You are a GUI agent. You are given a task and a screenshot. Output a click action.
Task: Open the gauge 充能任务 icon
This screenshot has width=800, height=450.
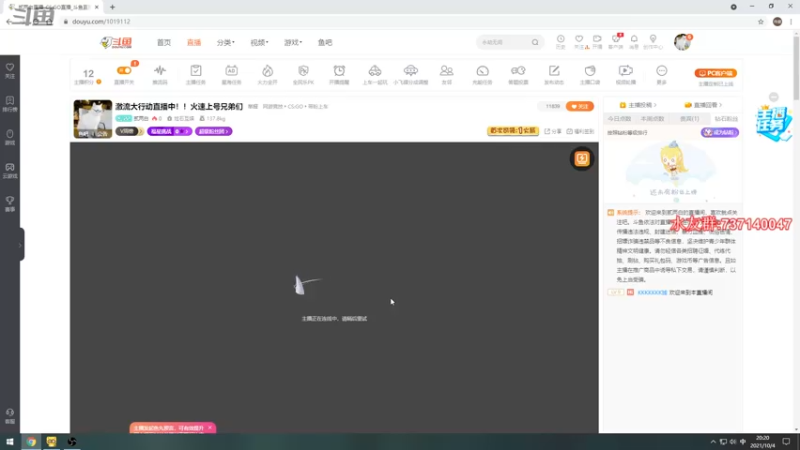tap(483, 70)
